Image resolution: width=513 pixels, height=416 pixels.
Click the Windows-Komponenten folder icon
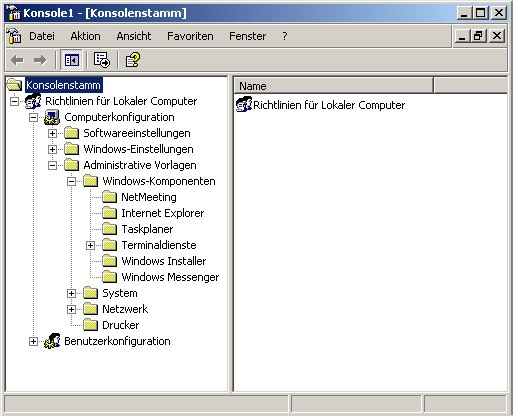tap(90, 181)
